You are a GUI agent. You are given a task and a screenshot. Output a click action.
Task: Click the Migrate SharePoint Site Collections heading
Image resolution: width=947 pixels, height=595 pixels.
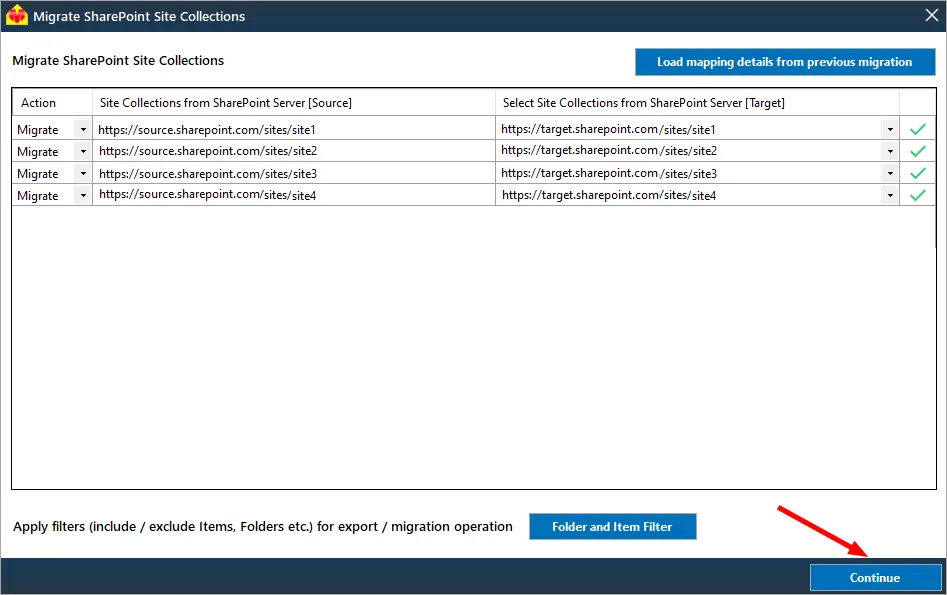(118, 60)
